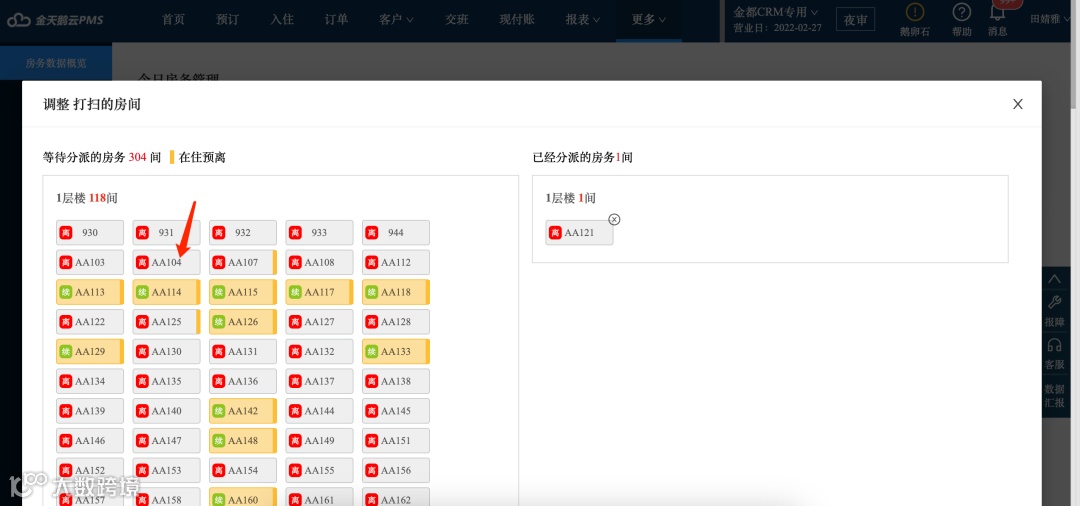This screenshot has width=1080, height=506.
Task: Assign room AA112
Action: 396,262
